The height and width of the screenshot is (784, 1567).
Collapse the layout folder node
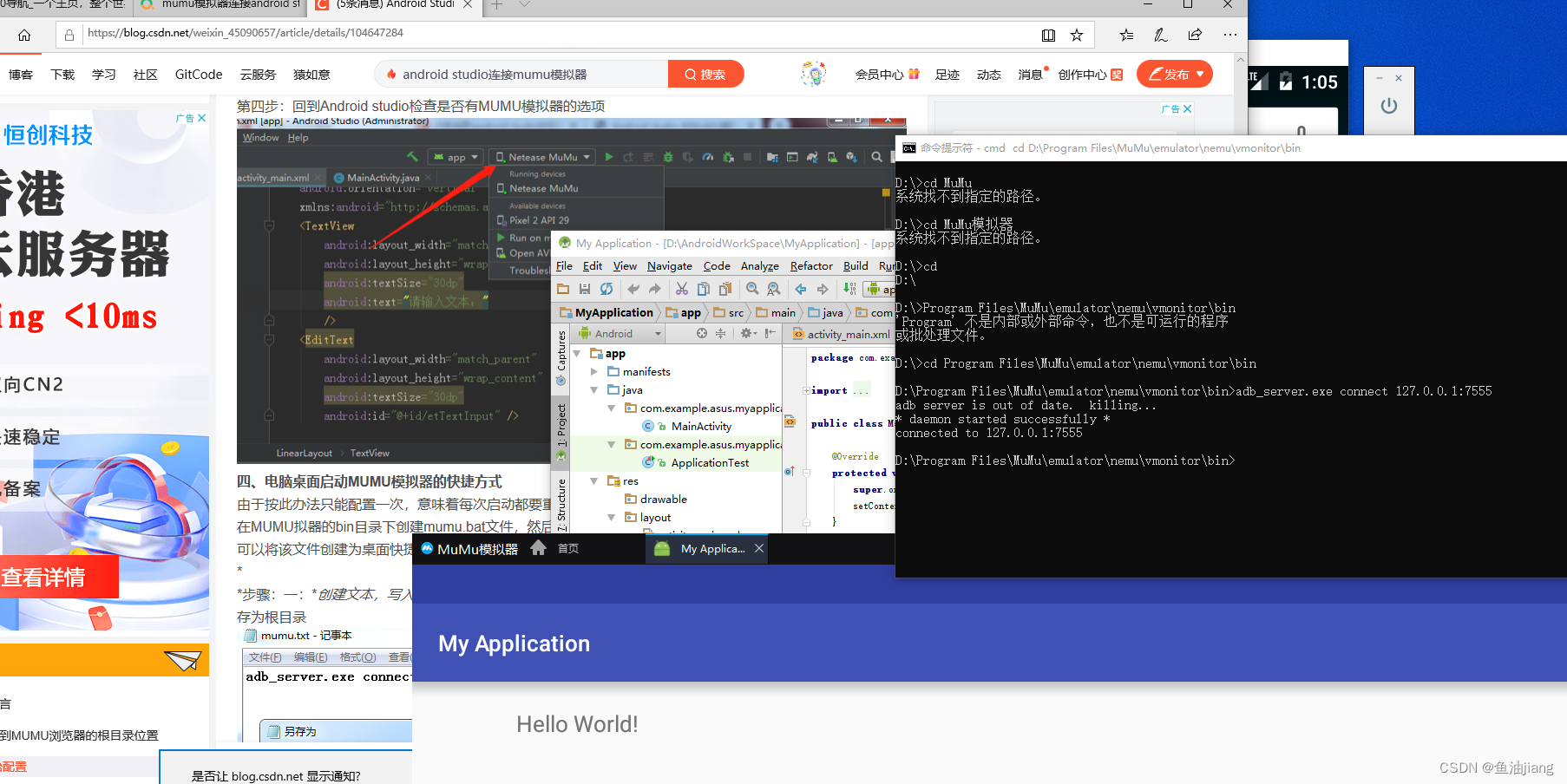click(612, 518)
